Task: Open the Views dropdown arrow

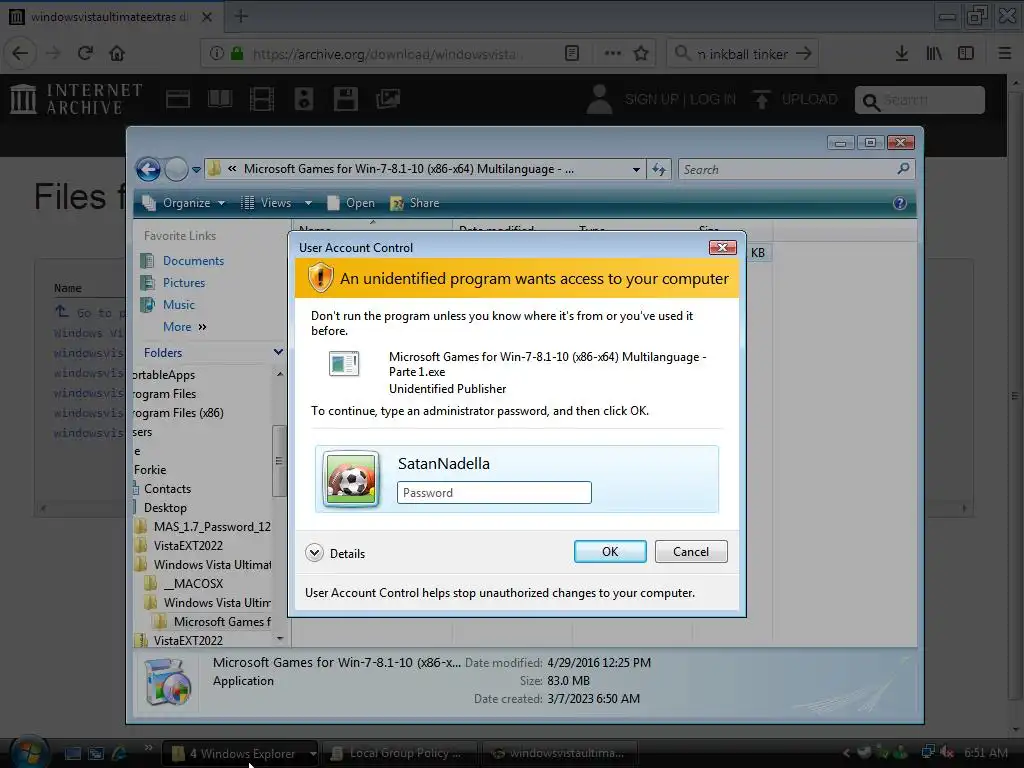Action: (308, 203)
